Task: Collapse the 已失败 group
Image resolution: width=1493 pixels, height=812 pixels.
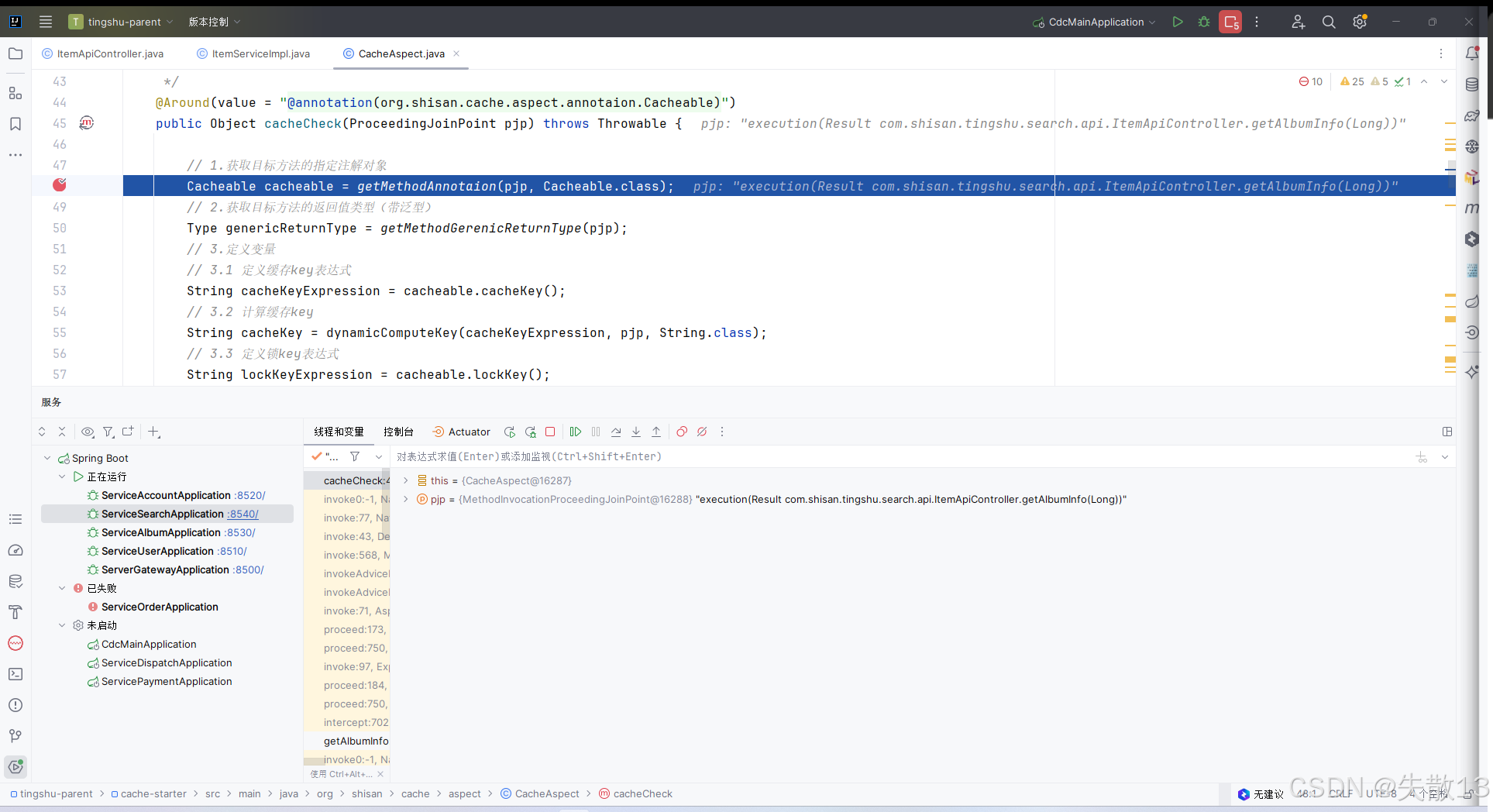Action: pyautogui.click(x=62, y=588)
